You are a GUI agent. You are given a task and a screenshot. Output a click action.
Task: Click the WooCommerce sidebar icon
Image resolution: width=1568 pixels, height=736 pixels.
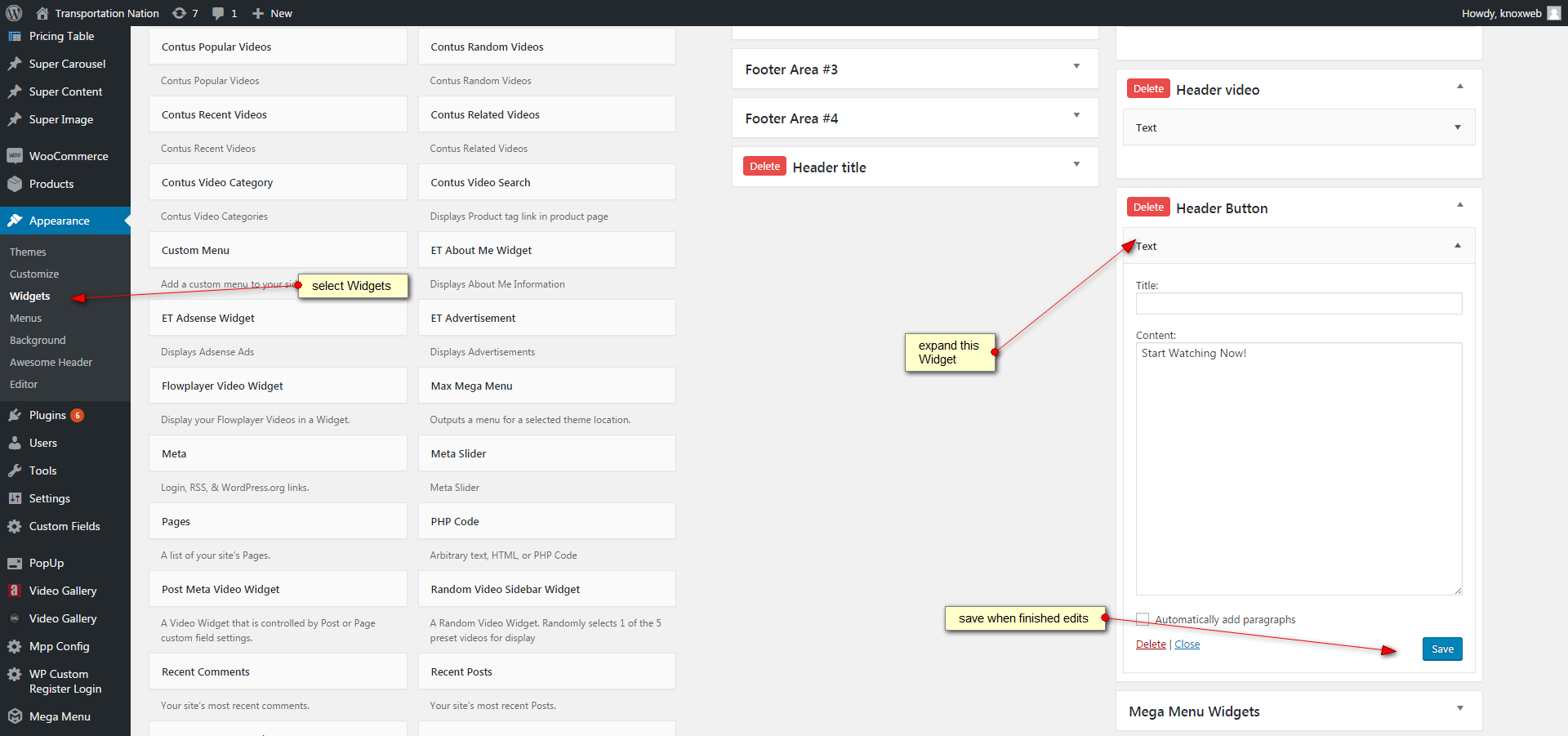[x=15, y=156]
